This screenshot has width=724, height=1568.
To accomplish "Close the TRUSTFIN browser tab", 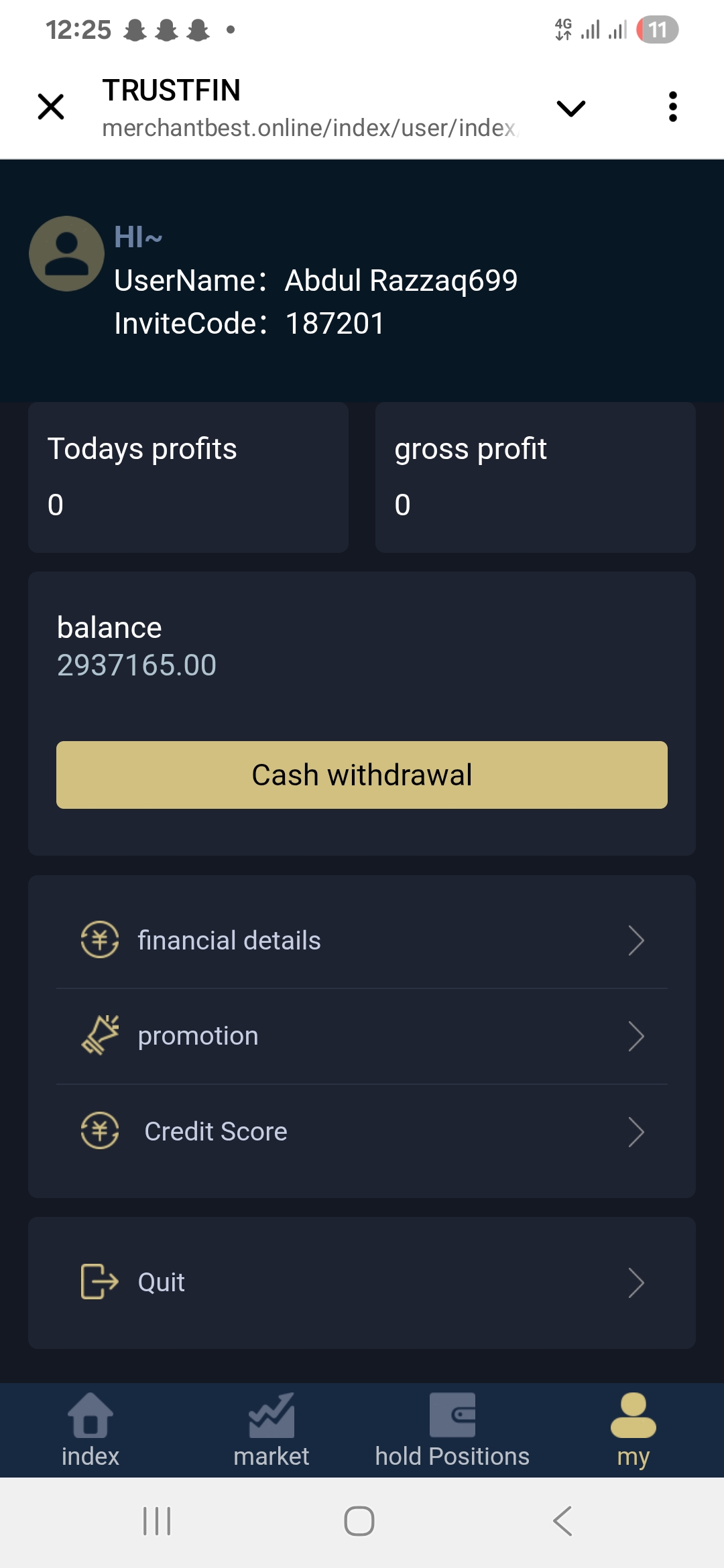I will [51, 107].
